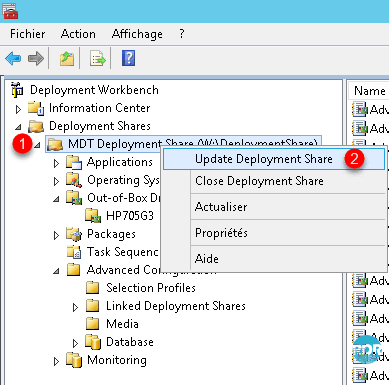Click the MDT Deployment Share folder icon

tap(55, 144)
